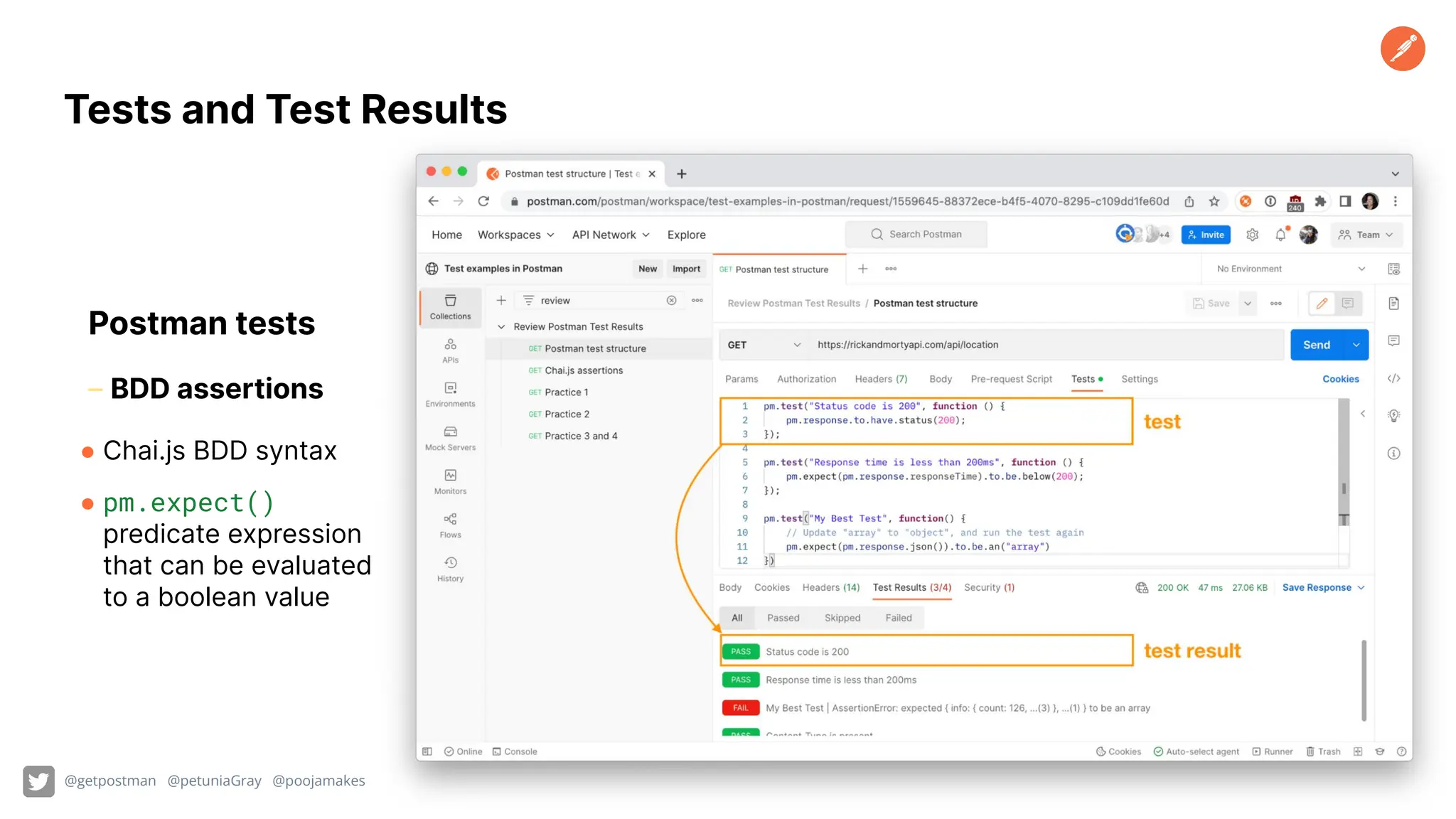Click the browser back arrow
Image resolution: width=1456 pixels, height=819 pixels.
[433, 201]
